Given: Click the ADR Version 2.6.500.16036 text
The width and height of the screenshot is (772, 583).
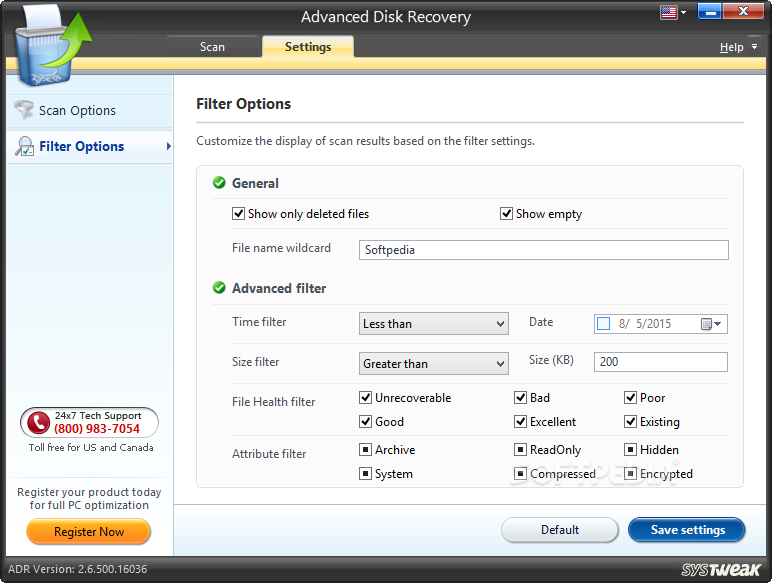Looking at the screenshot, I should (77, 569).
